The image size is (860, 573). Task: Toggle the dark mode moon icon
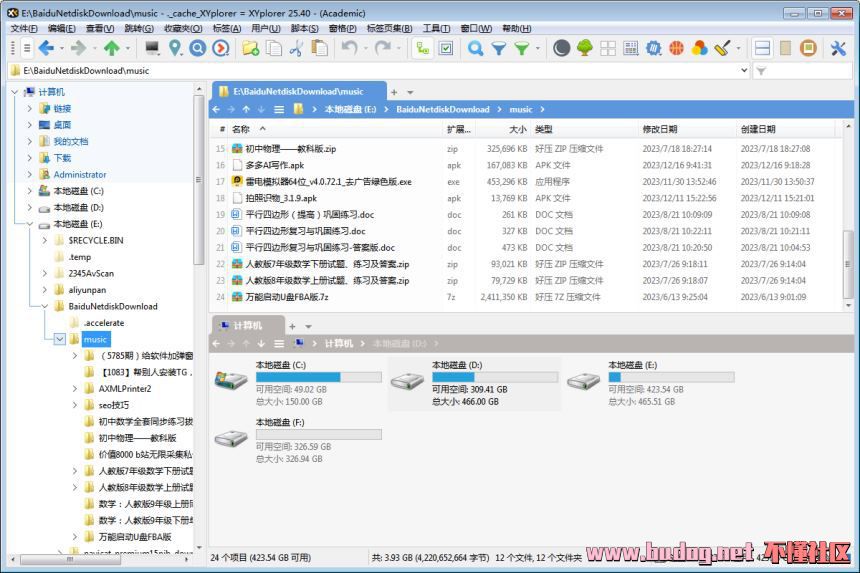(x=561, y=48)
